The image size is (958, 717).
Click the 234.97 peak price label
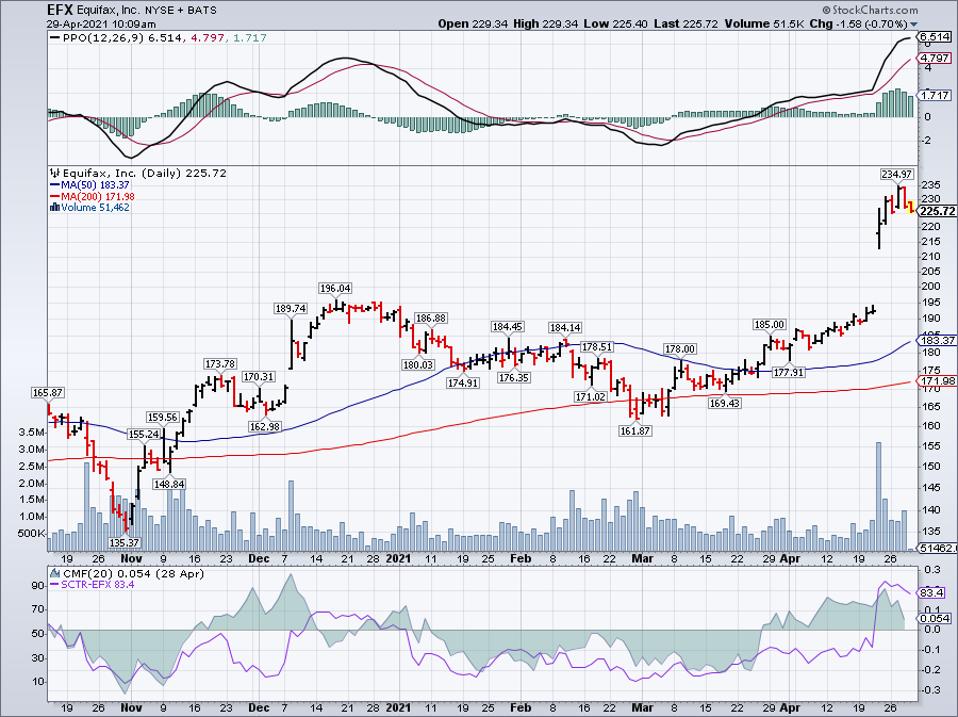click(896, 174)
